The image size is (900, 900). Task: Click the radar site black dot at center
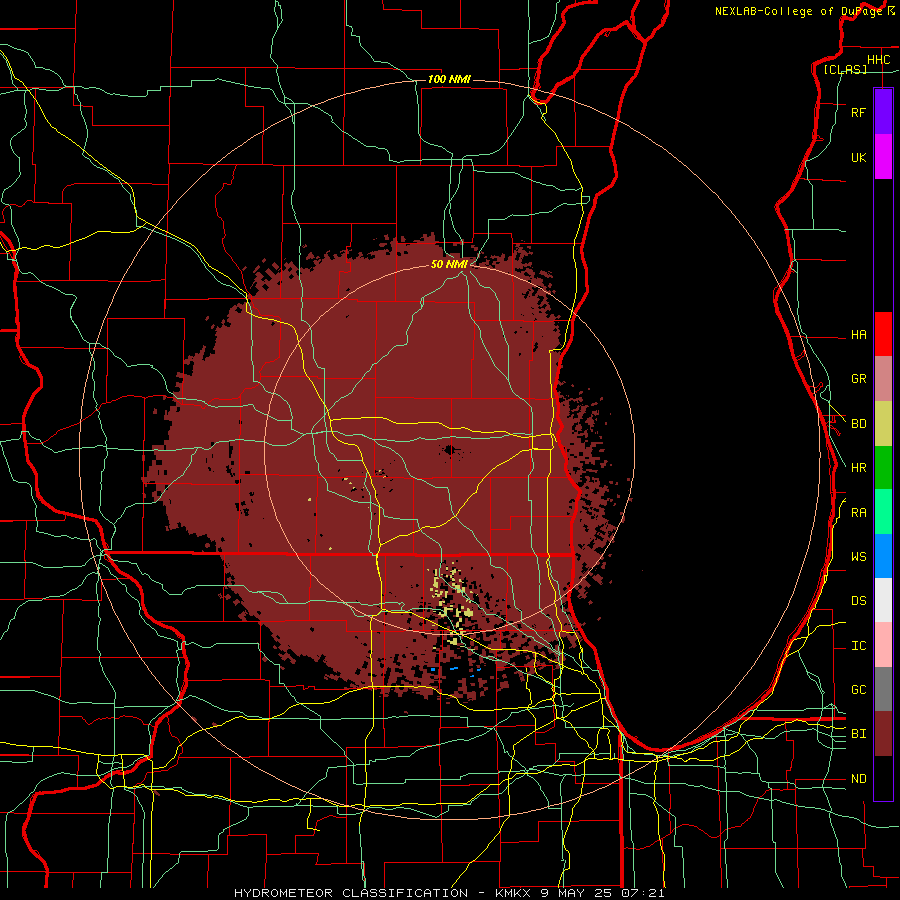450,450
